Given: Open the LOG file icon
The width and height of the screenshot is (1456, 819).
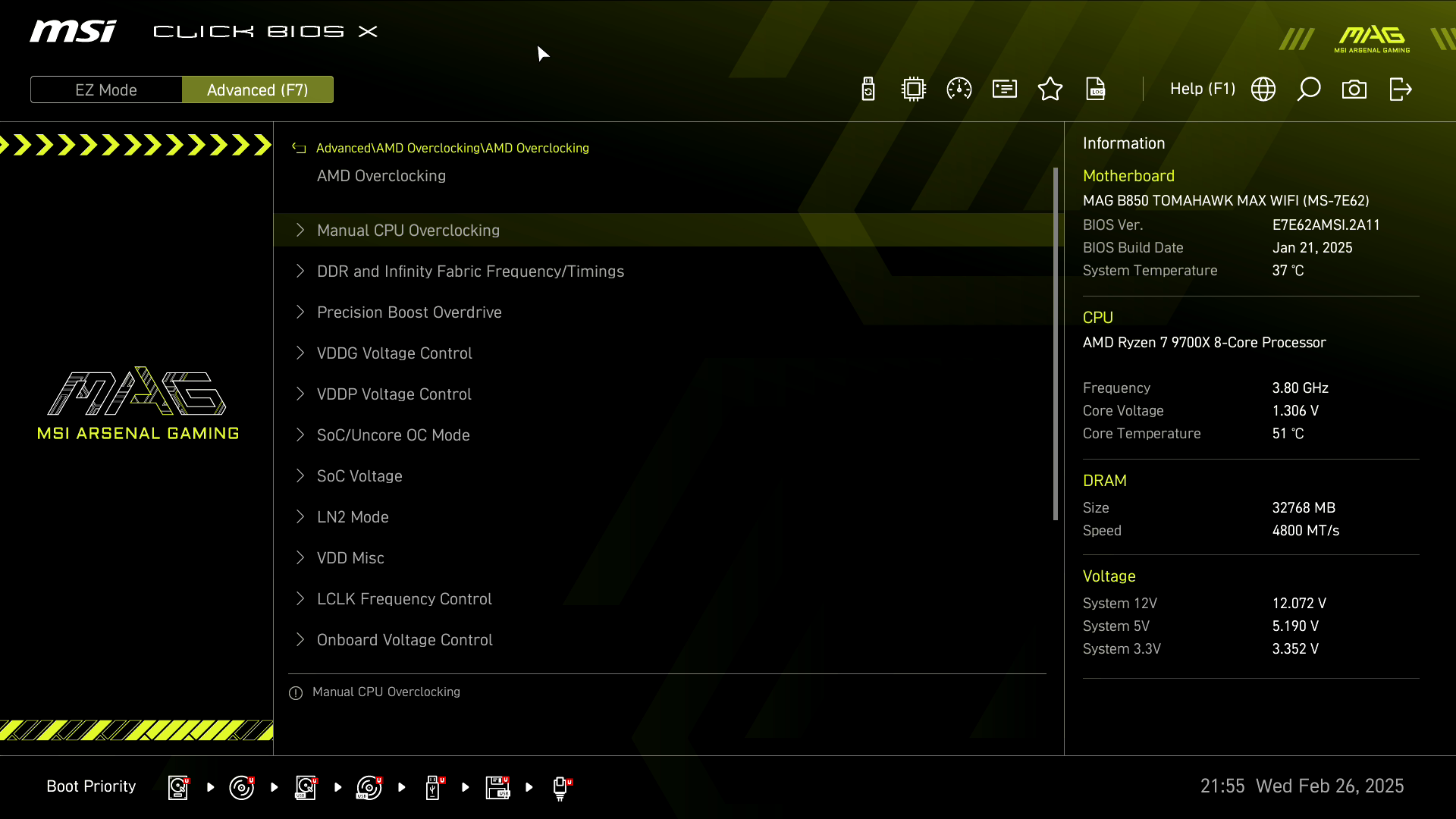Looking at the screenshot, I should (1096, 89).
